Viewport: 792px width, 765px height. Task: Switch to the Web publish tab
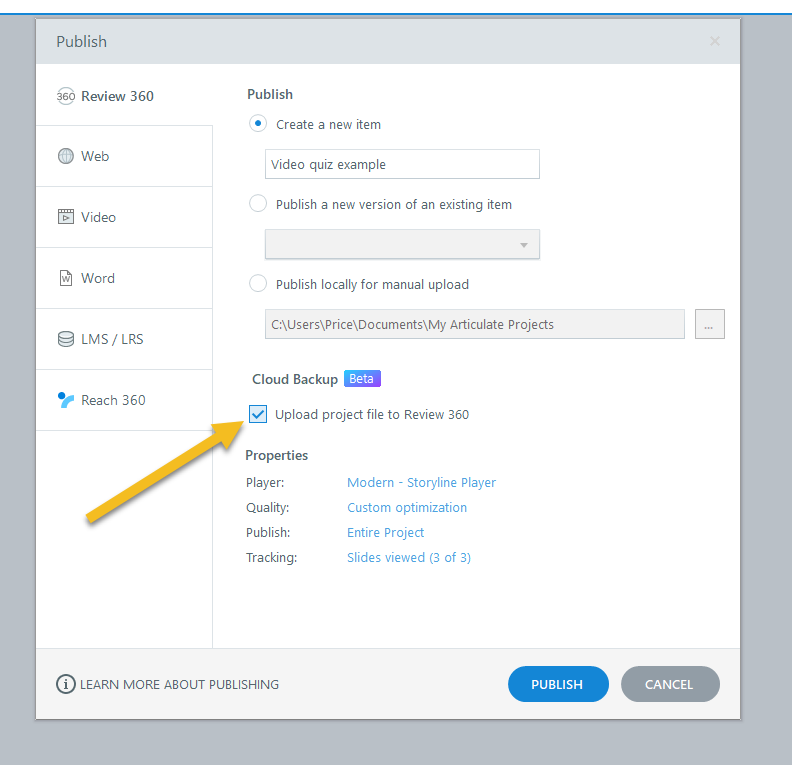pos(124,156)
